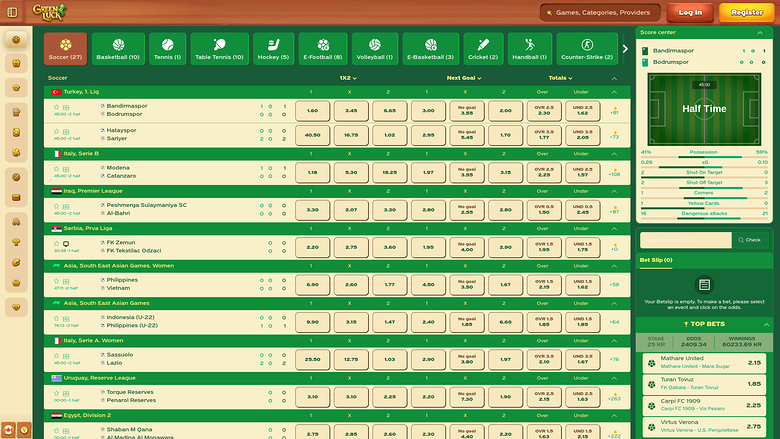Click the Log In button

(x=690, y=12)
